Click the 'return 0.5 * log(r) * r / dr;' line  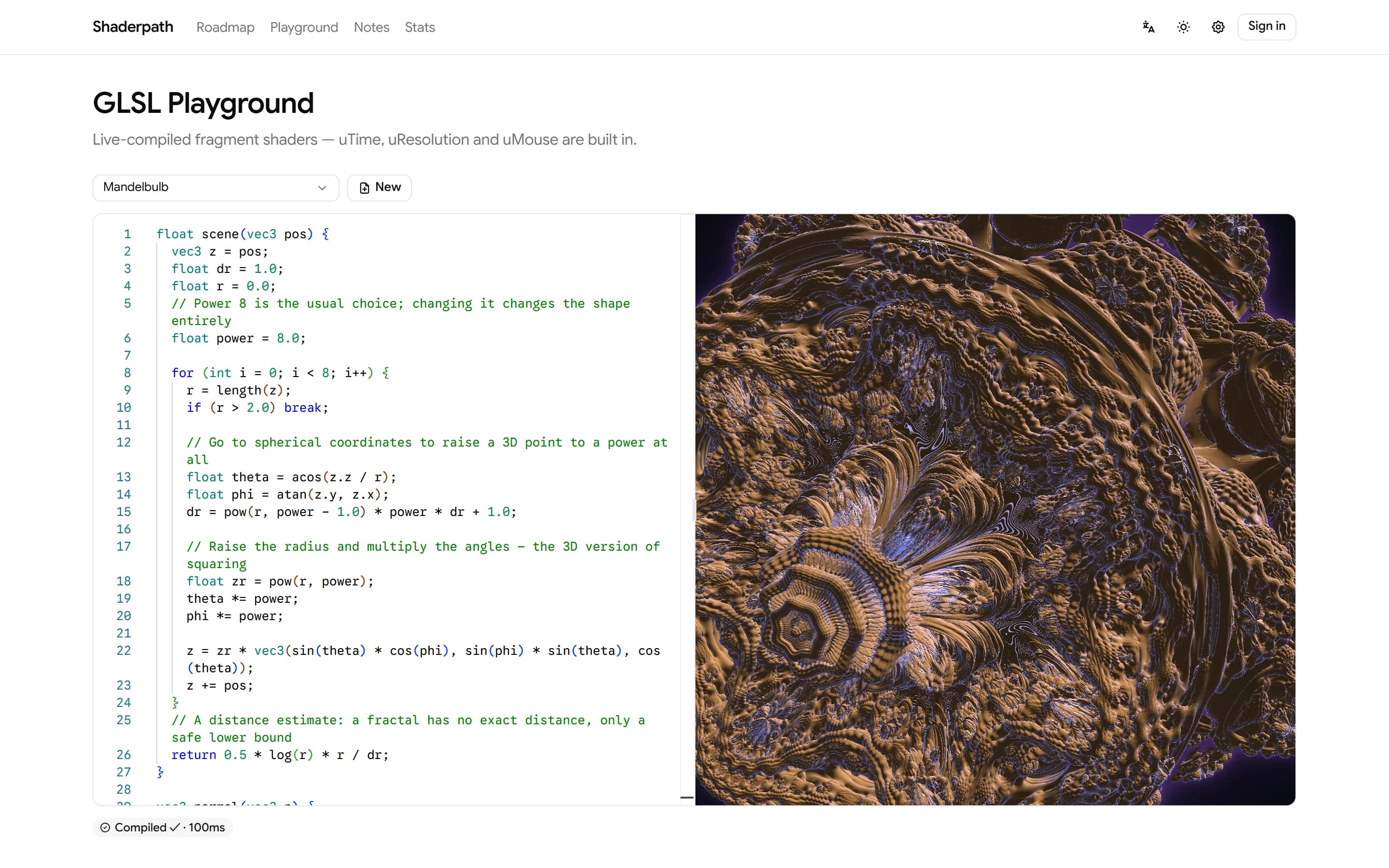(x=280, y=755)
